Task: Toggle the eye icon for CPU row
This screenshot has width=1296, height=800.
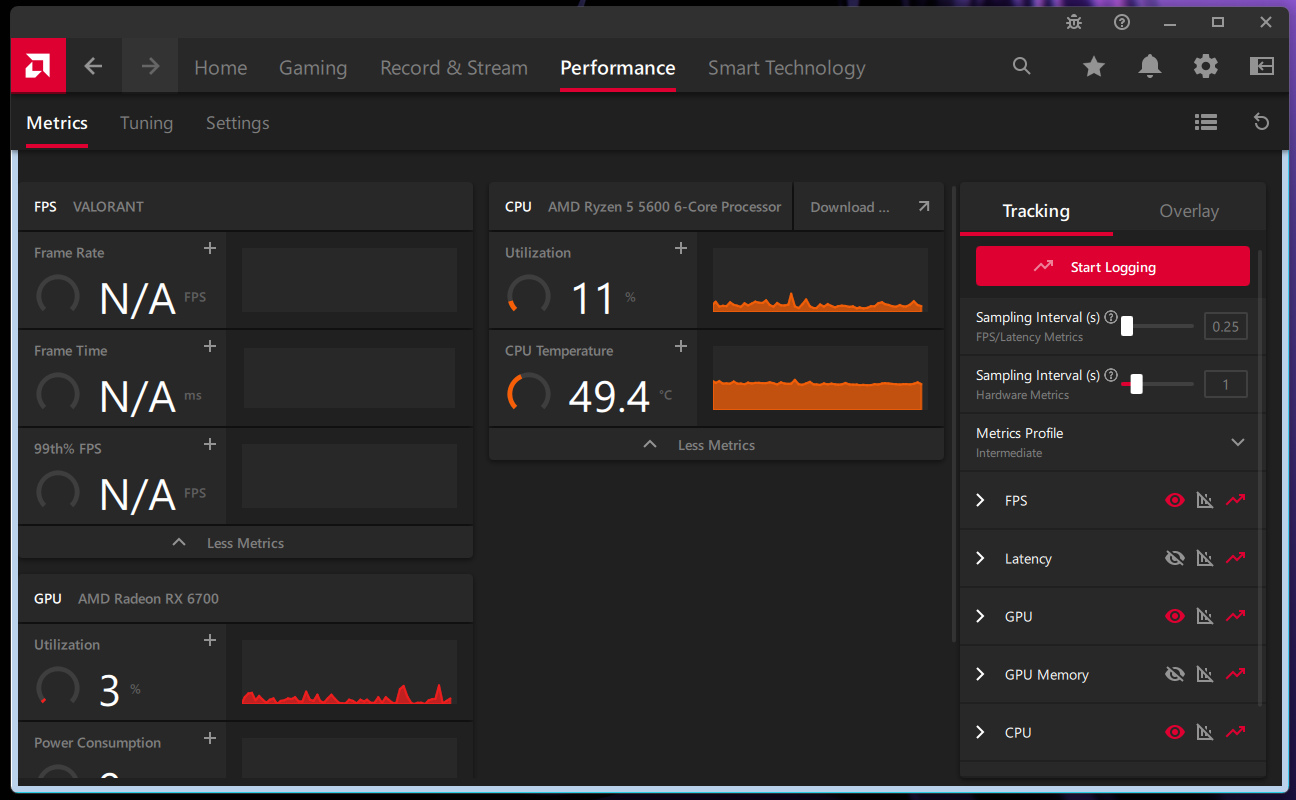Action: pyautogui.click(x=1175, y=732)
